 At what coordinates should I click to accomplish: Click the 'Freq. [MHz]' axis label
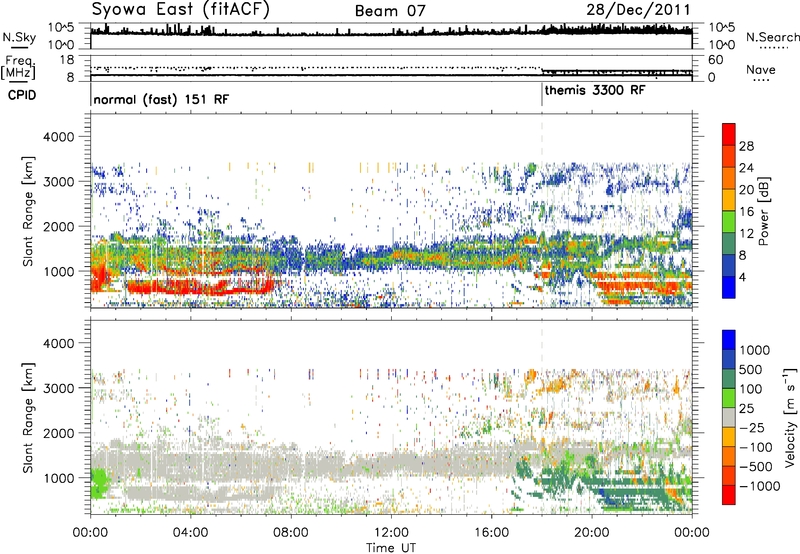click(19, 68)
